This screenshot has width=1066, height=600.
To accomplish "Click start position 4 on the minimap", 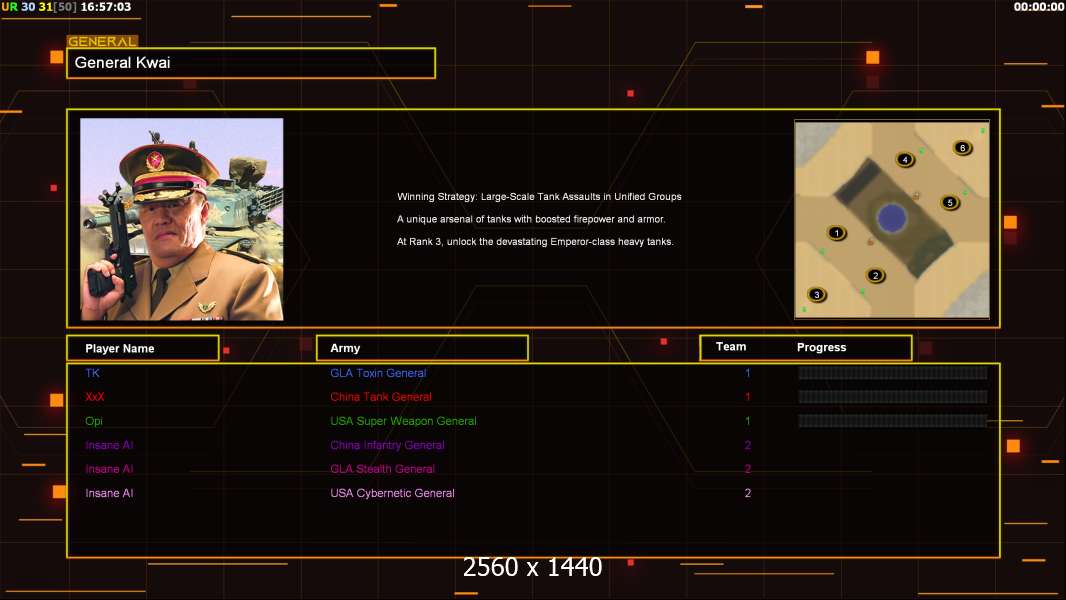I will coord(904,160).
